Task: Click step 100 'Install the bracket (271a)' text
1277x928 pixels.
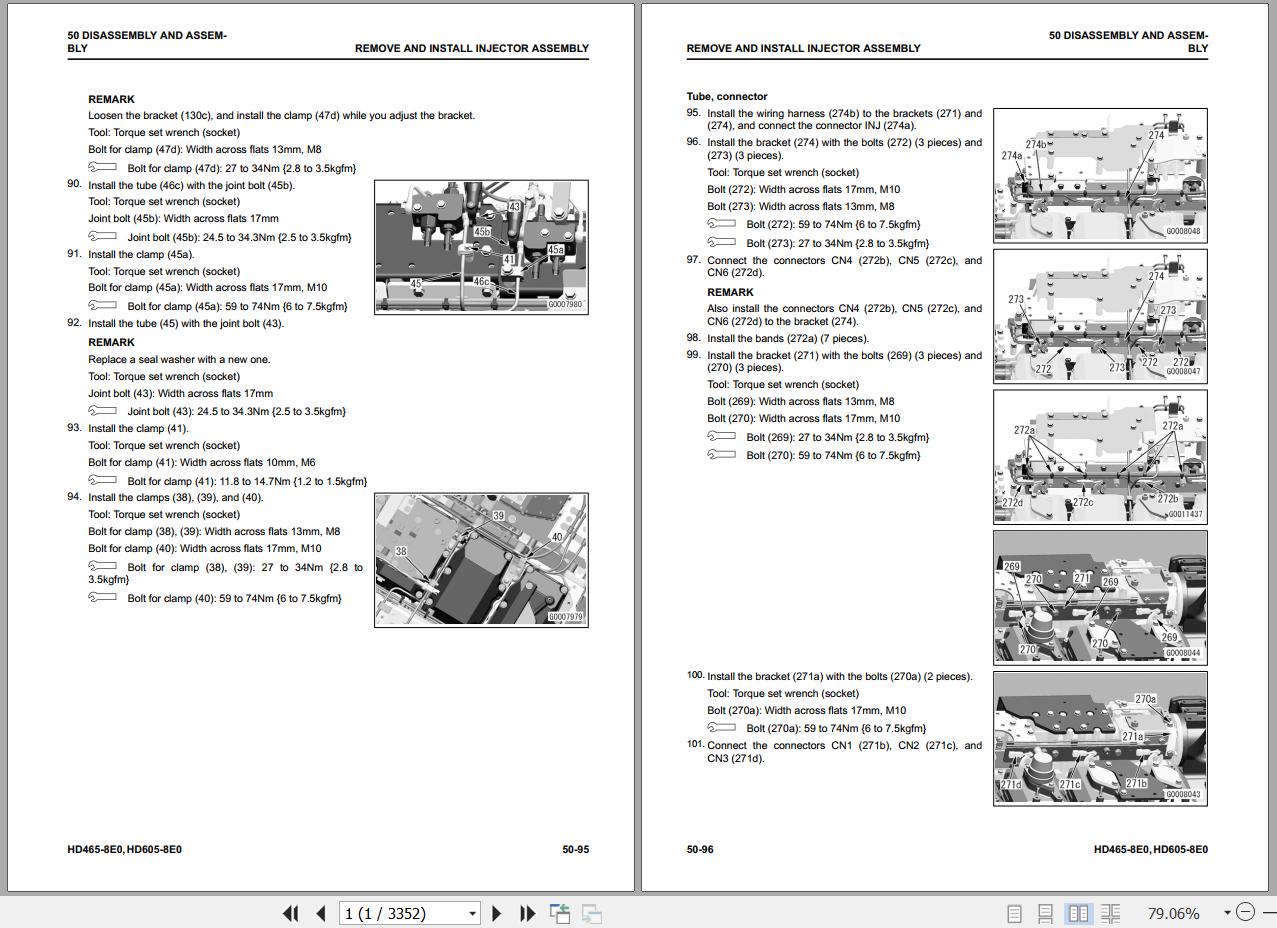Action: tap(839, 676)
